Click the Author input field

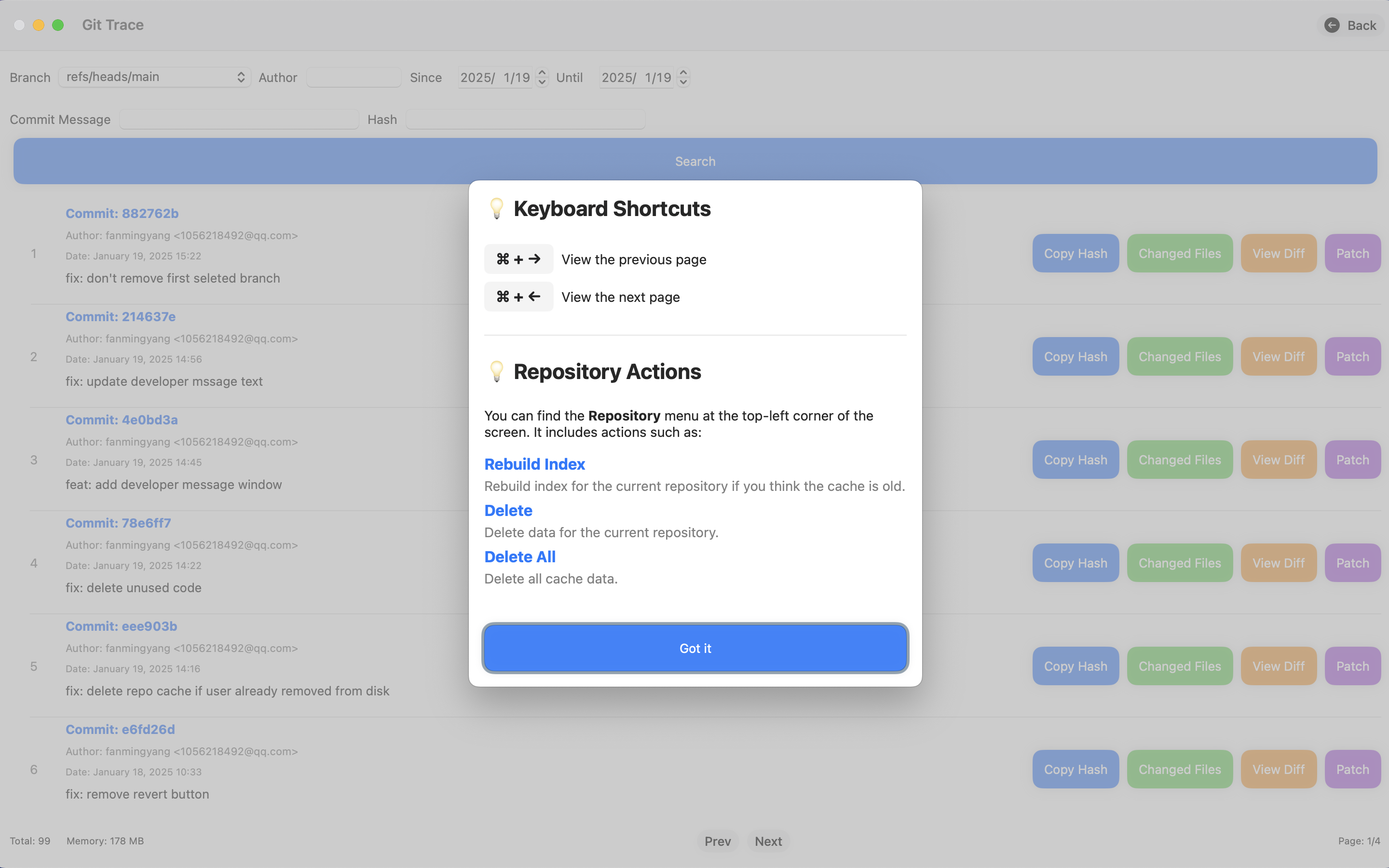[x=354, y=77]
